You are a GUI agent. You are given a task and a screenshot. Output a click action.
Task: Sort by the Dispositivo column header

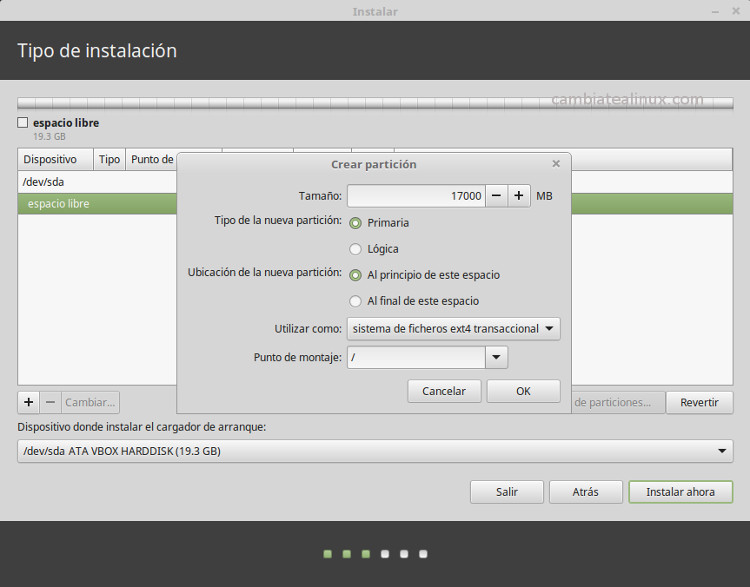coord(55,159)
